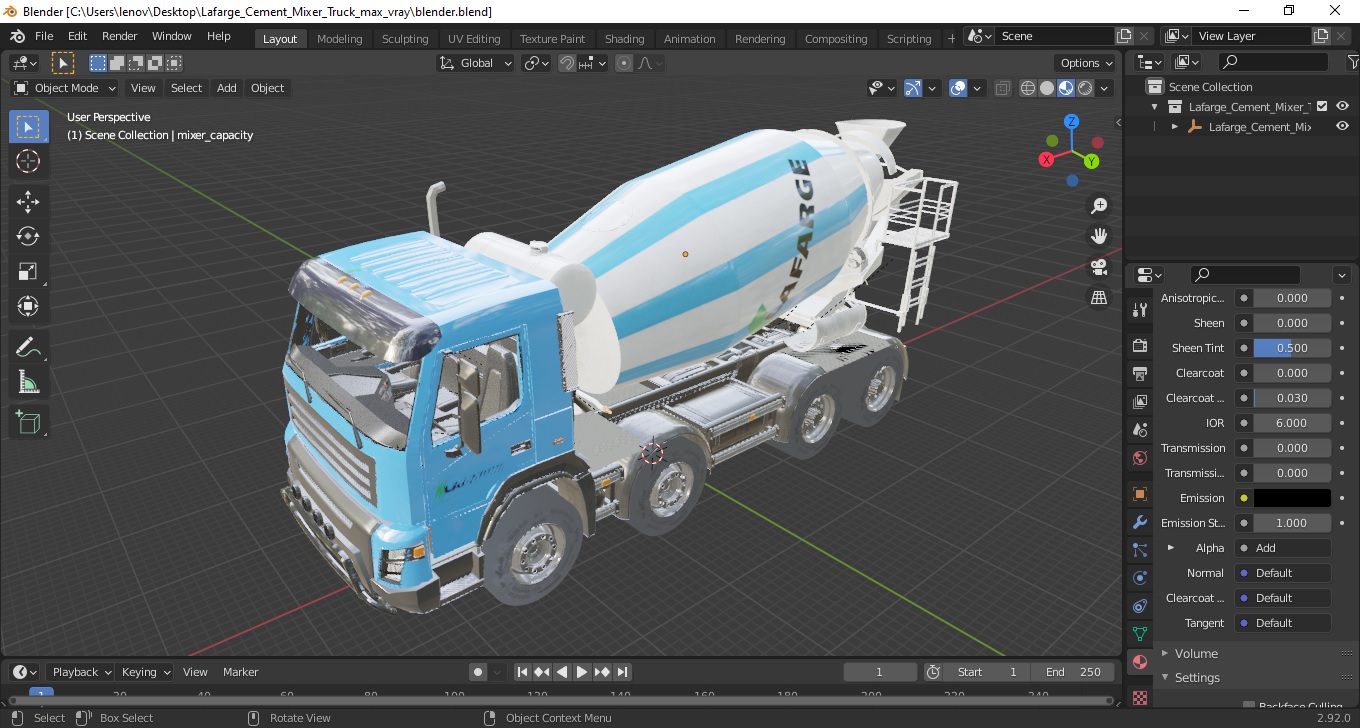Switch to the Shading workspace tab
Screen dimensions: 1360x728
pos(624,39)
